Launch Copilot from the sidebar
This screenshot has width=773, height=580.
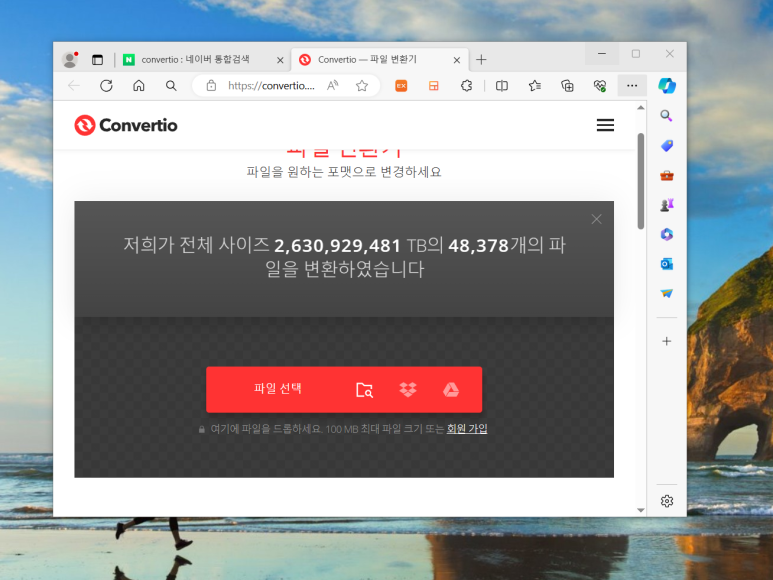[x=667, y=86]
